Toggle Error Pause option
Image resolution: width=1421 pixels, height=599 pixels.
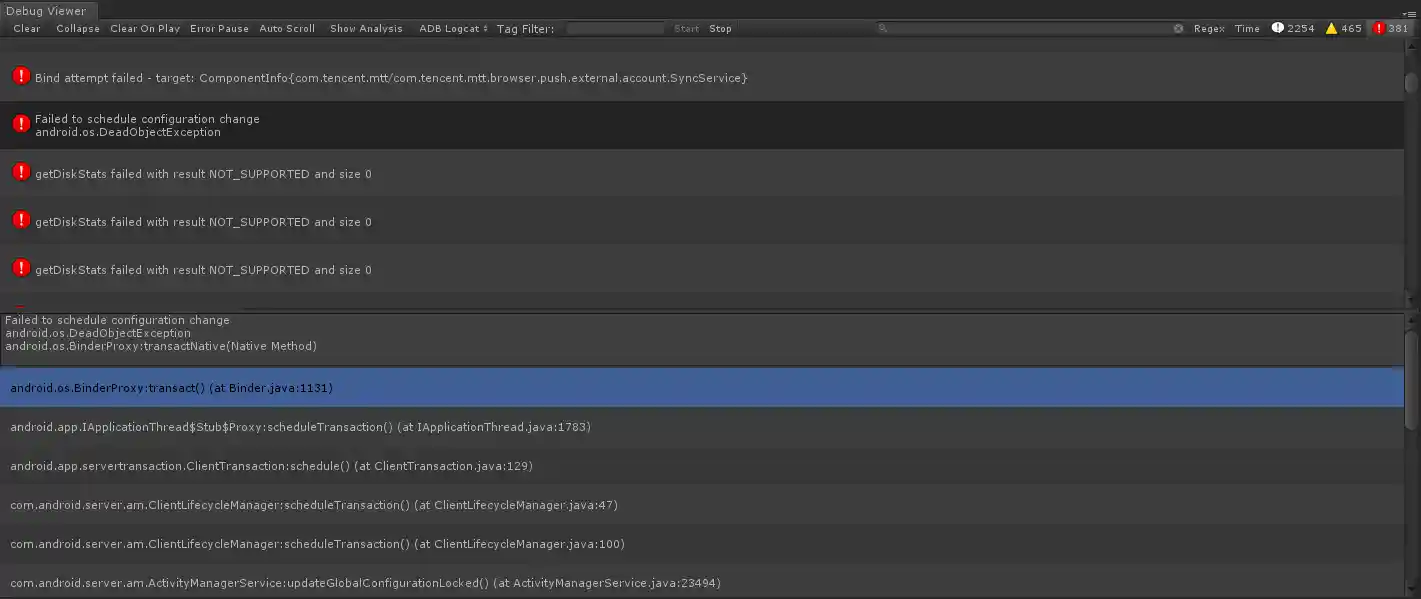pos(219,28)
